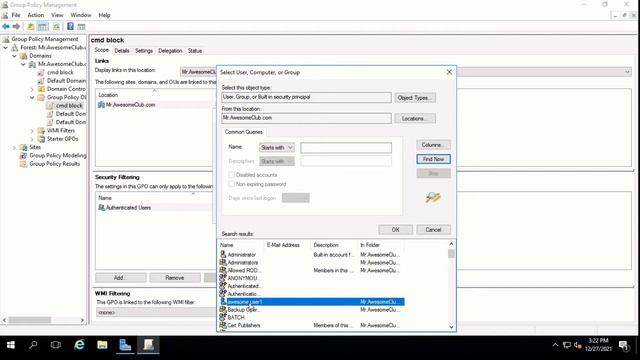Click the Columns... button
Screen dimensions: 640x360
click(x=433, y=145)
